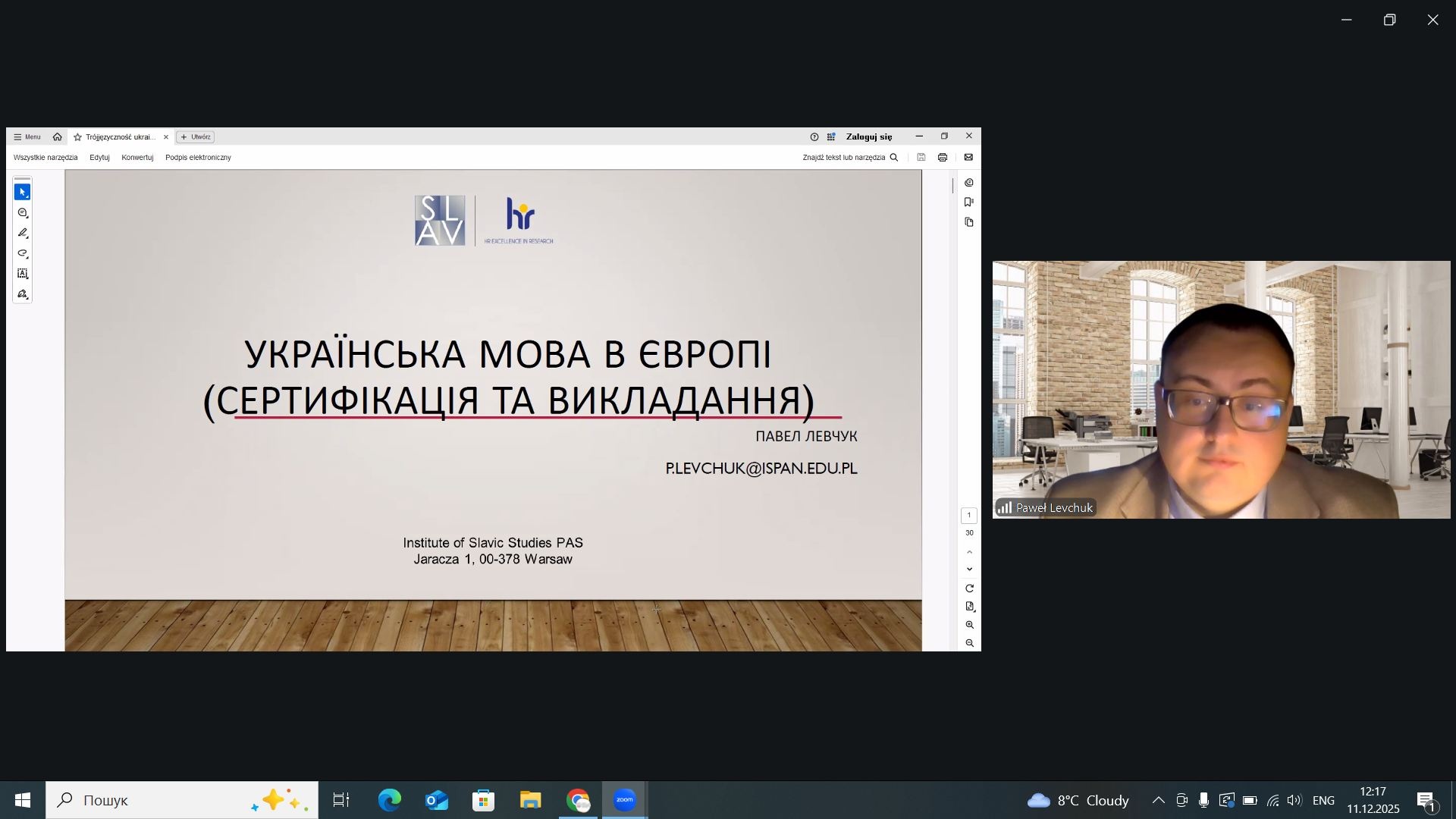Open the bookmarks panel
The height and width of the screenshot is (819, 1456).
969,202
